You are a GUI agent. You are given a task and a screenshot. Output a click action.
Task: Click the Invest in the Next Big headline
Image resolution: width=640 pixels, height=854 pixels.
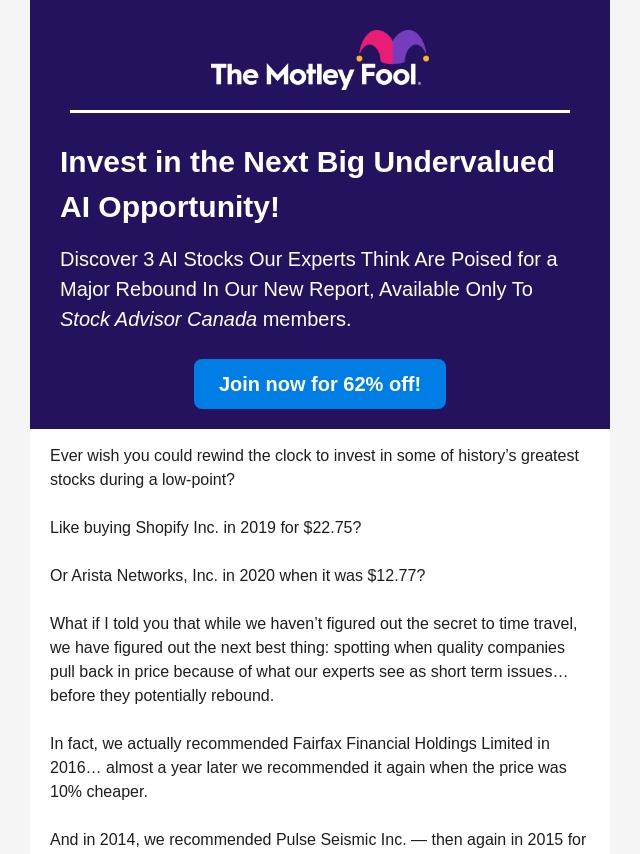click(307, 162)
